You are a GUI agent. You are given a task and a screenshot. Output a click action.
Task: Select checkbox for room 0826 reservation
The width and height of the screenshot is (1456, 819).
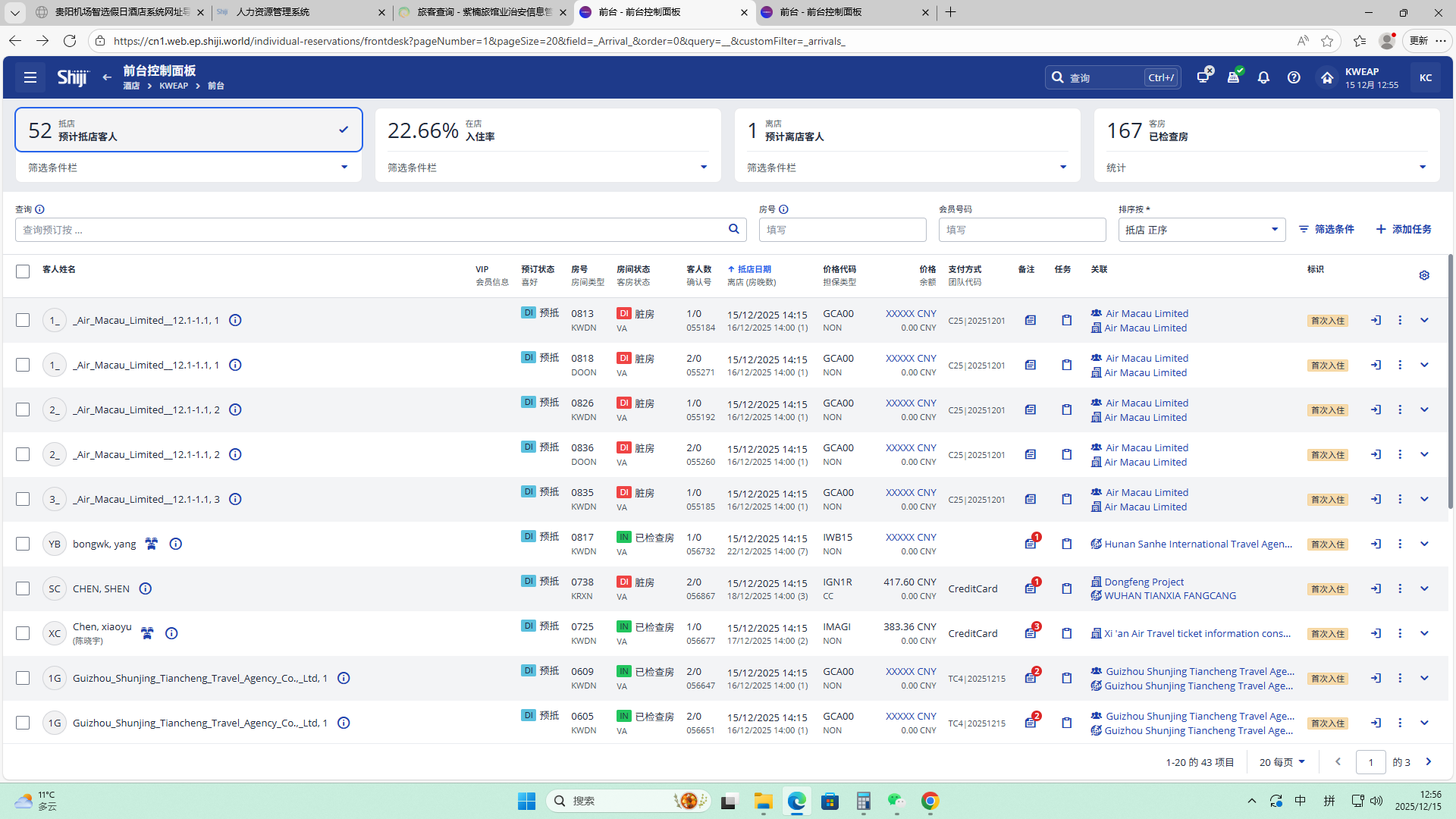(x=23, y=409)
